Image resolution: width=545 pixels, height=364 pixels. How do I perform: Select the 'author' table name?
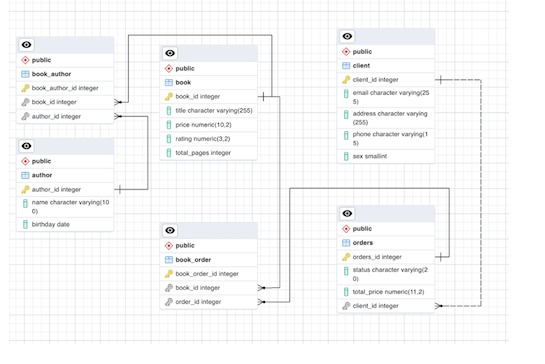coord(42,175)
